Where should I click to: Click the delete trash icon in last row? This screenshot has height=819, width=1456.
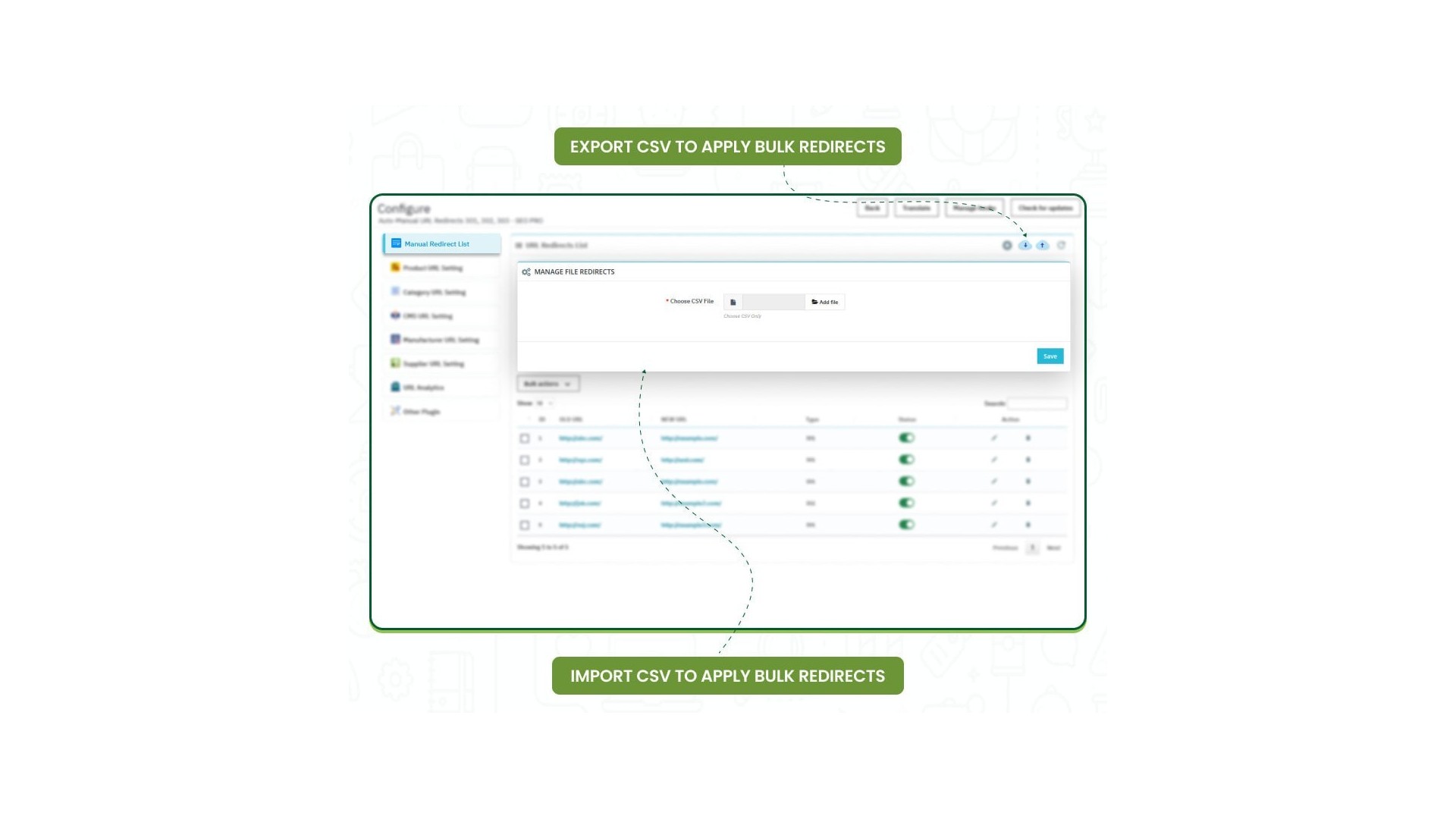(1028, 525)
